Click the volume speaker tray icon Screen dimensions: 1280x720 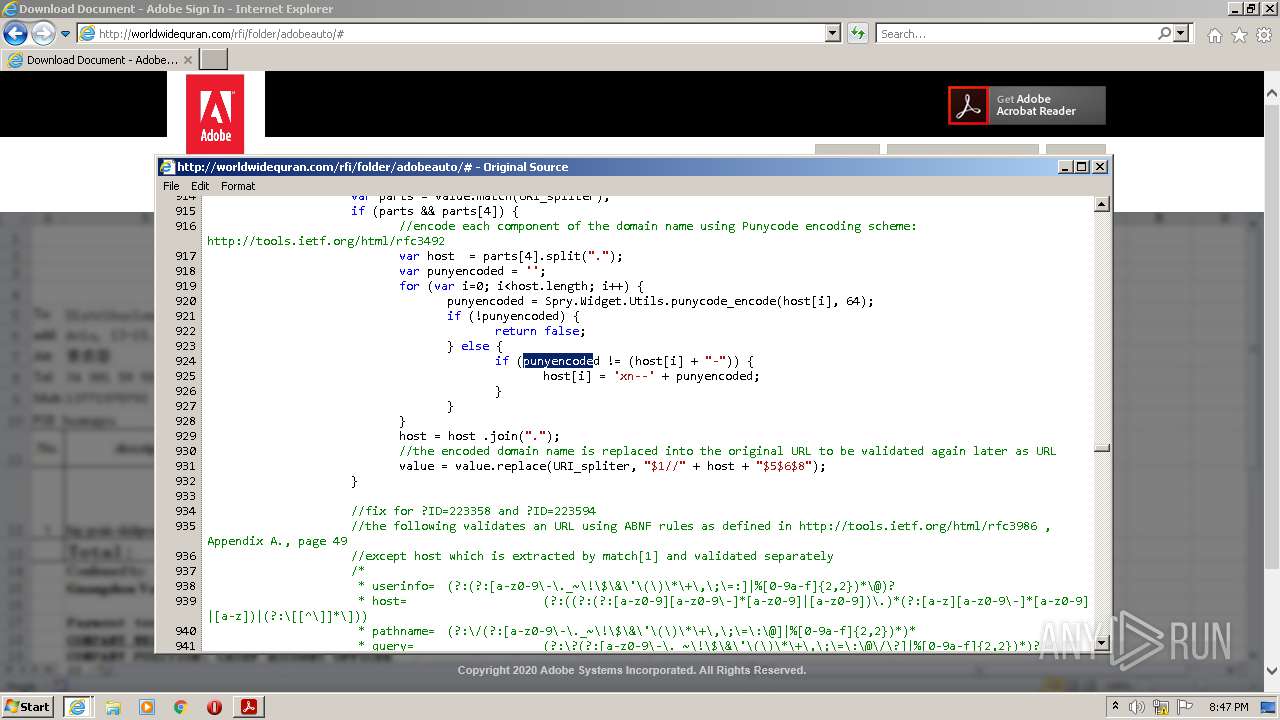point(1138,706)
